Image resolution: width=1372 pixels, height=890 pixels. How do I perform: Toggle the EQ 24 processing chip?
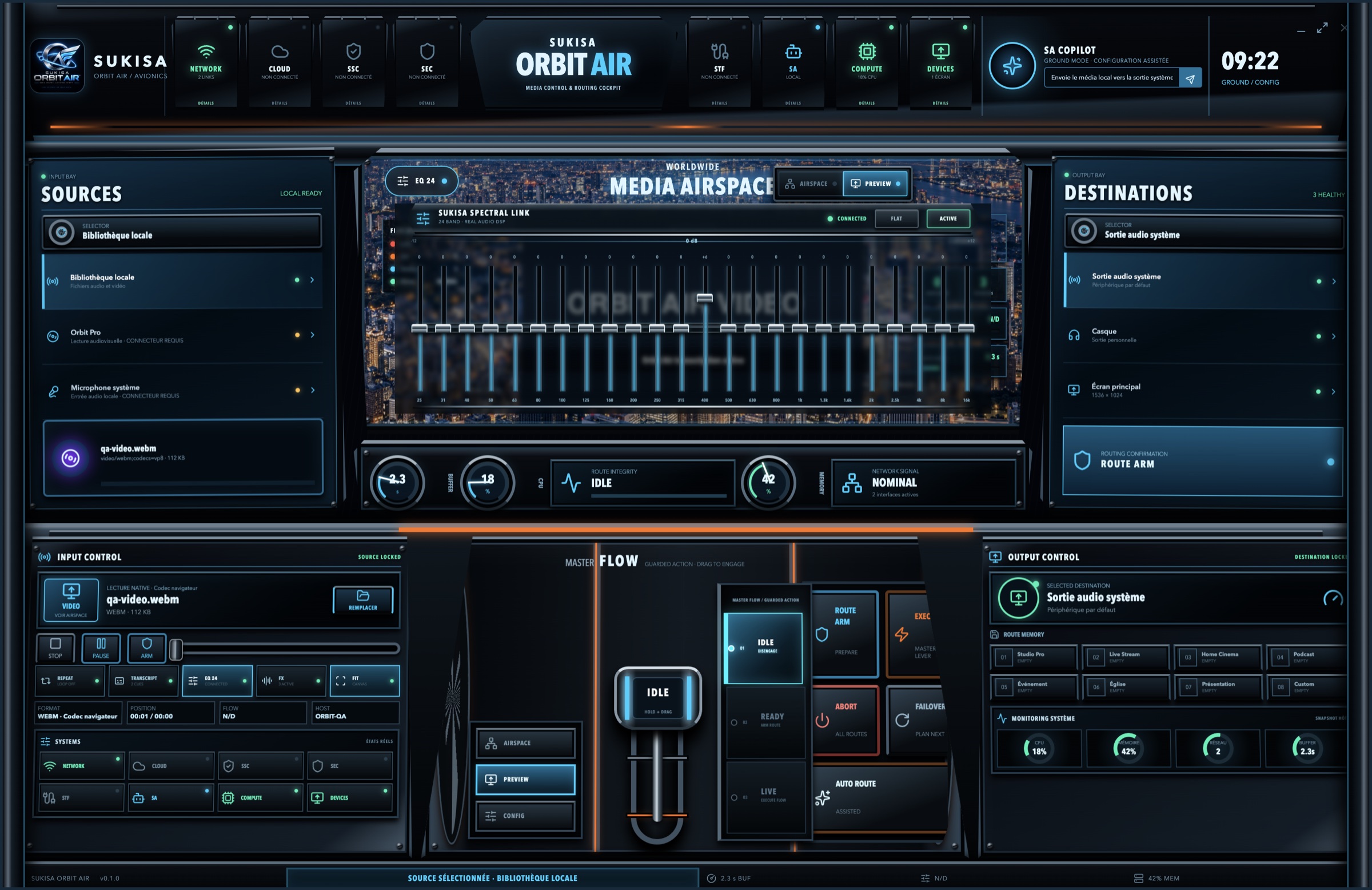pyautogui.click(x=218, y=681)
